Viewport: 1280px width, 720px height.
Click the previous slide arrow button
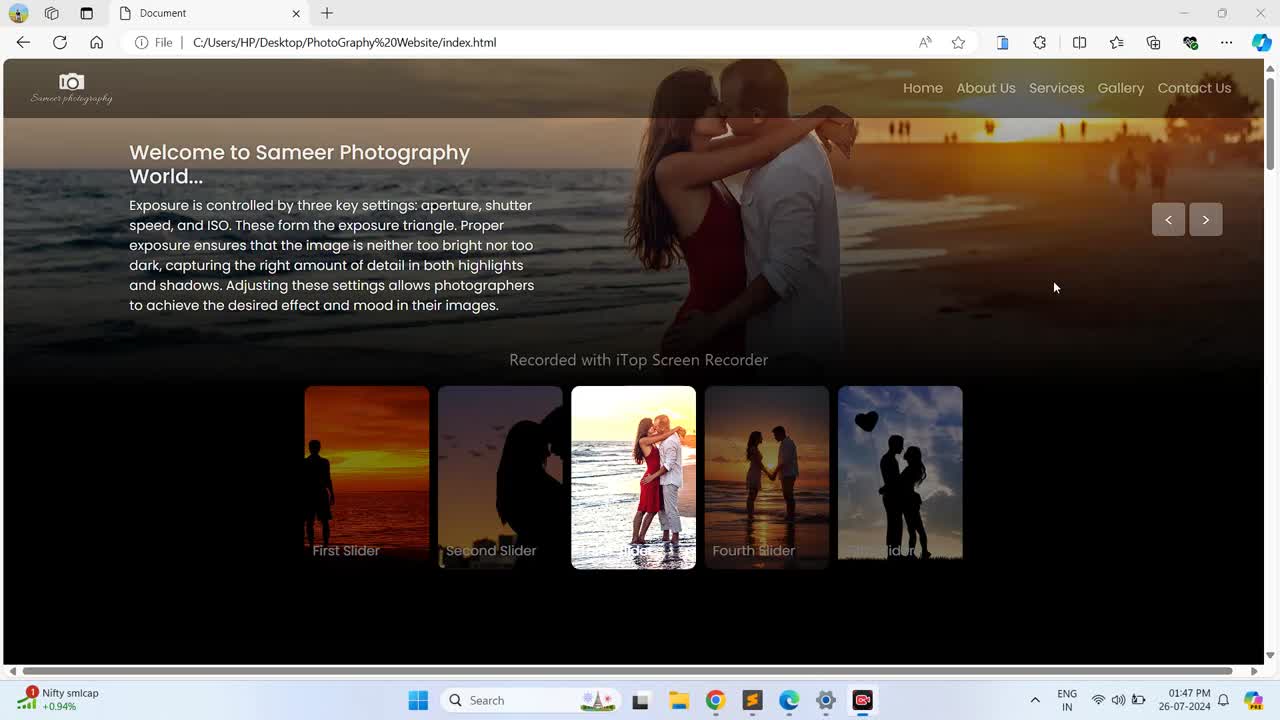(x=1168, y=220)
